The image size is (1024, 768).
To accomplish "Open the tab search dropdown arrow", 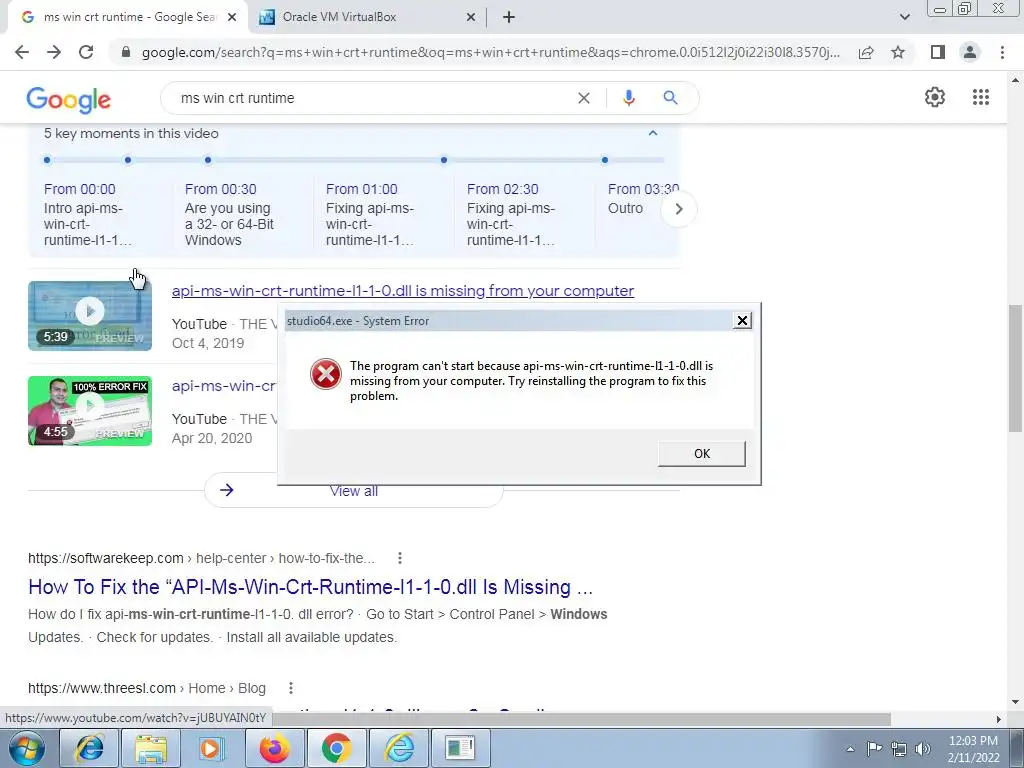I will 904,17.
